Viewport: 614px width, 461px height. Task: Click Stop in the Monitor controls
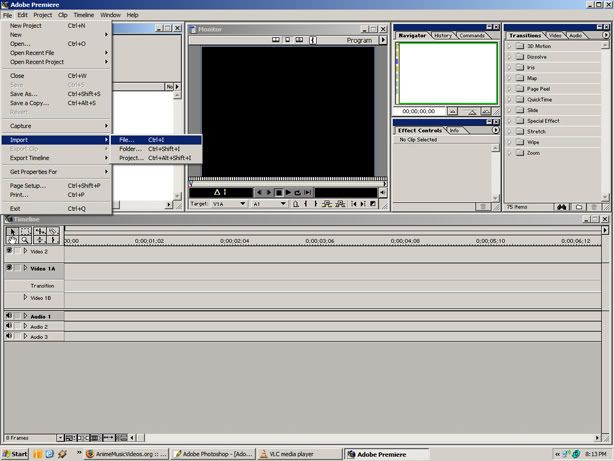279,192
